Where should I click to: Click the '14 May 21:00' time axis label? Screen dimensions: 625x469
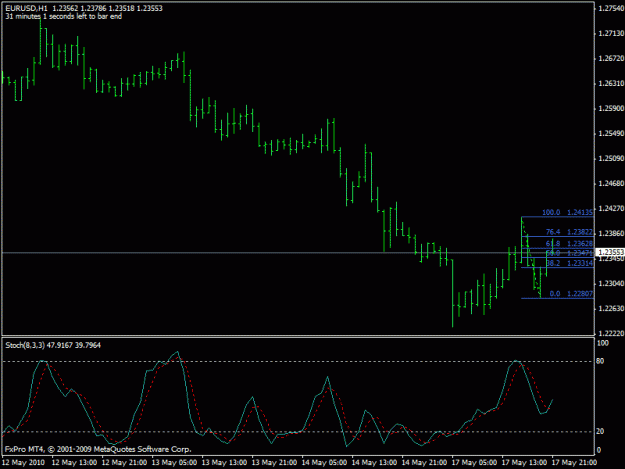click(424, 463)
